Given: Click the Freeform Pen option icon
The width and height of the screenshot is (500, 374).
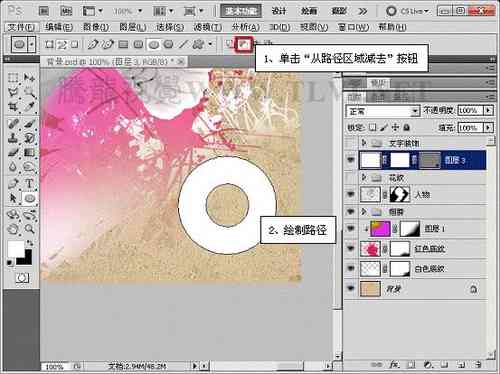Looking at the screenshot, I should pos(108,44).
